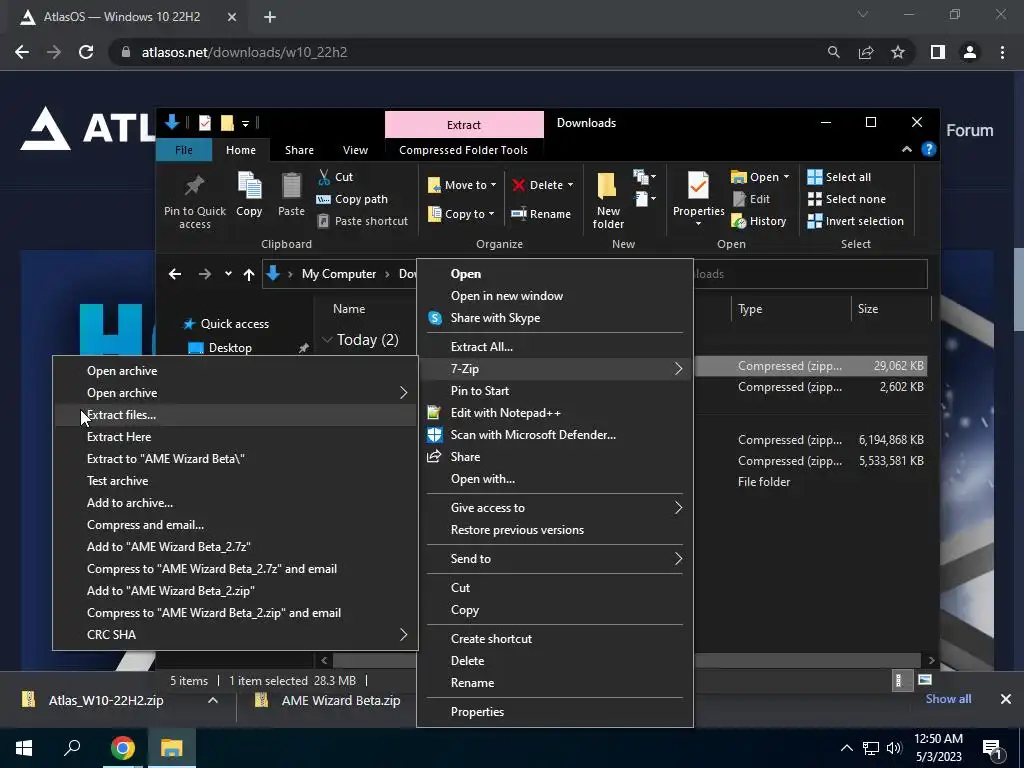Viewport: 1024px width, 768px height.
Task: Reload the Chrome page
Action: (x=86, y=52)
